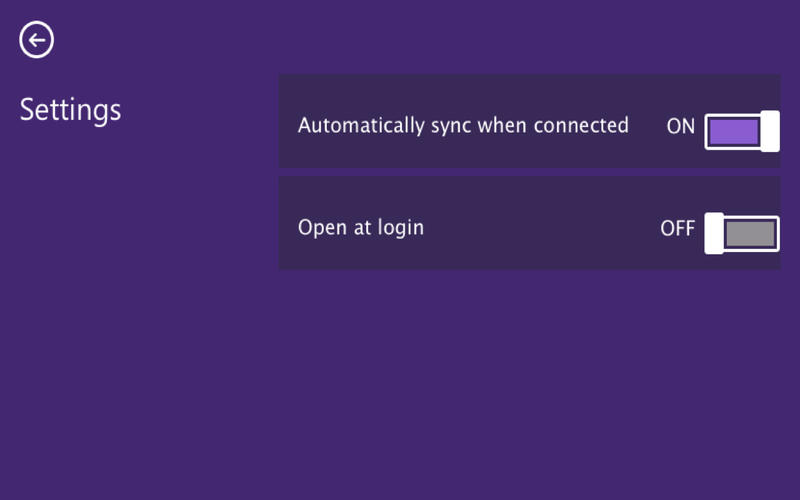Enable the Open at login switch
The image size is (800, 500).
(x=741, y=233)
